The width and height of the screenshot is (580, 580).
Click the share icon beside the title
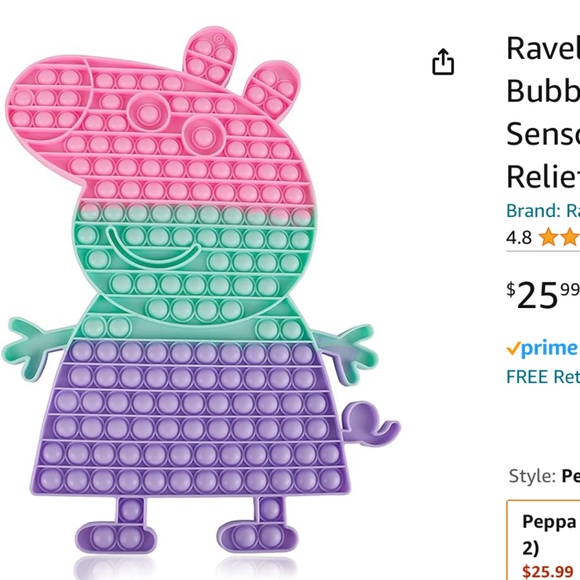tap(443, 62)
